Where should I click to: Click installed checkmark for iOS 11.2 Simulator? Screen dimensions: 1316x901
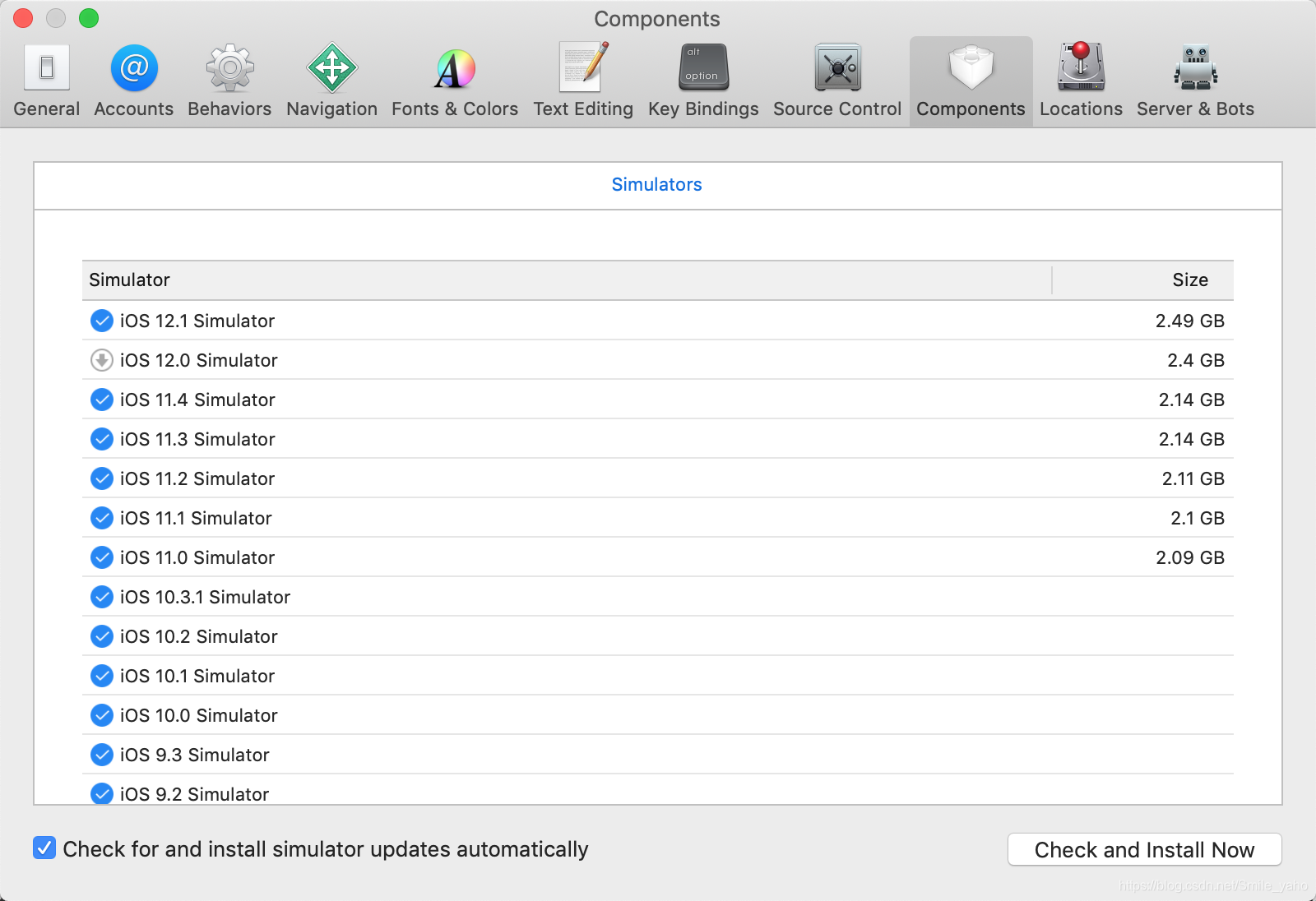pos(102,478)
